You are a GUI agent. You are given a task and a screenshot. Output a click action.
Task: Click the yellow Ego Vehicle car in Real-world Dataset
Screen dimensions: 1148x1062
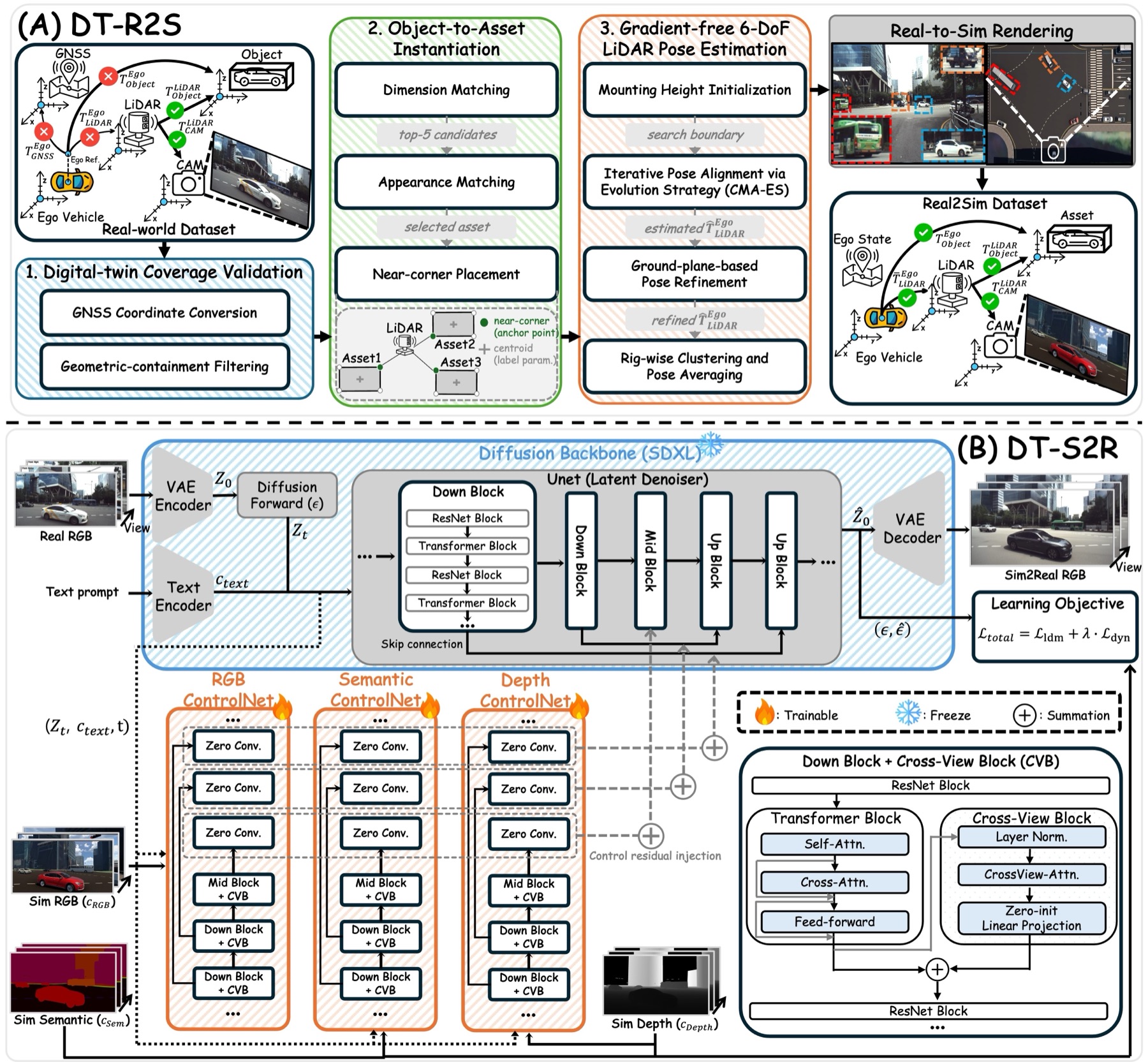pos(72,183)
